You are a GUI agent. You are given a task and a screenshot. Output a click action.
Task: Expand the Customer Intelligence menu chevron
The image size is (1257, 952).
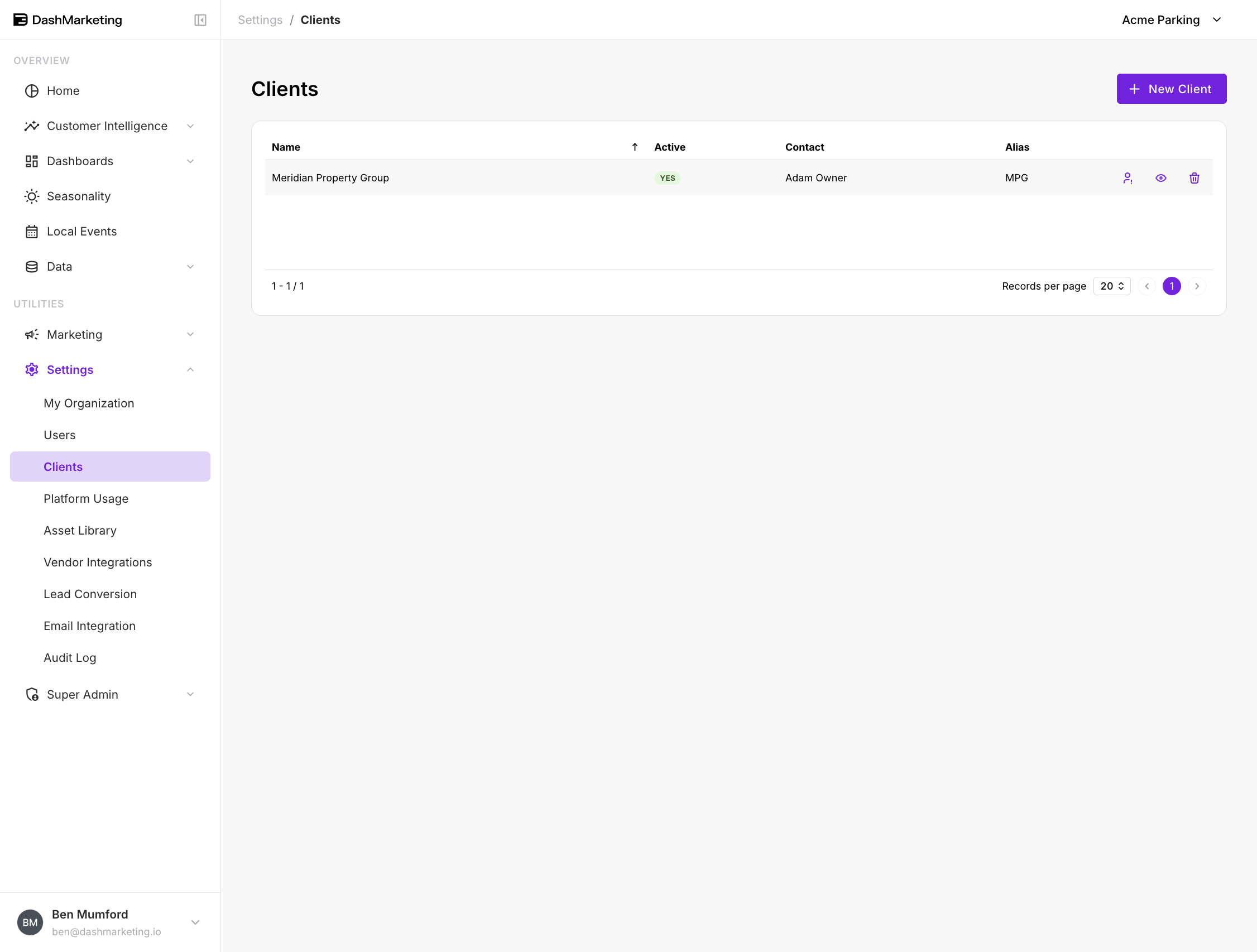(190, 126)
